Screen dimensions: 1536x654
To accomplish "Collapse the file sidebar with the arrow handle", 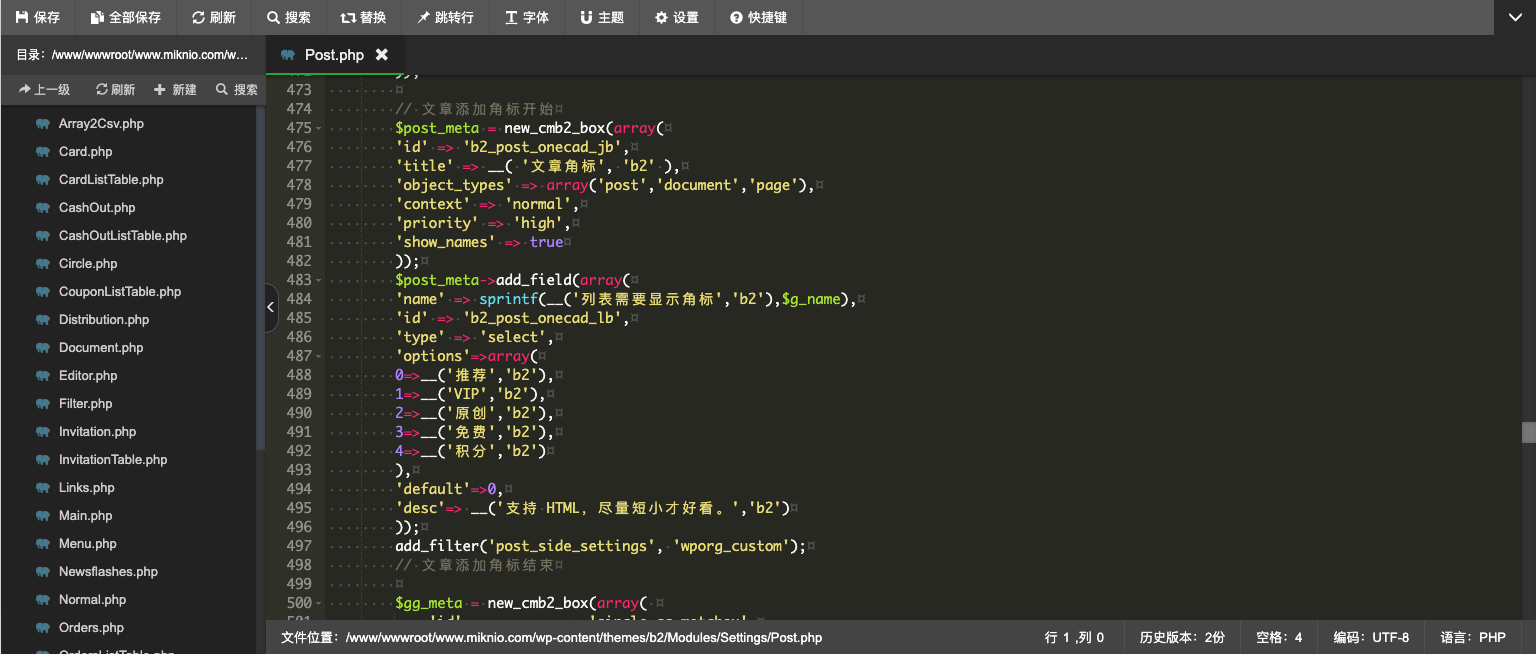I will point(271,308).
